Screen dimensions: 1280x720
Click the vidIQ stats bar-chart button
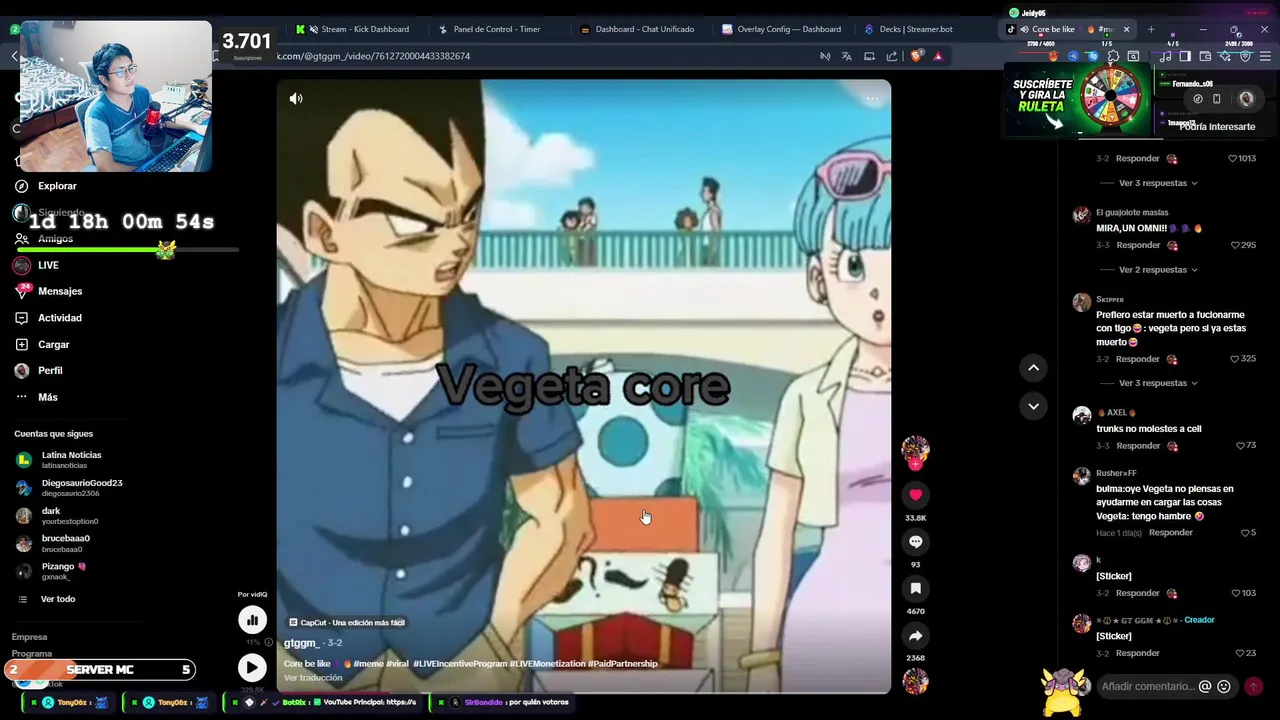point(252,620)
